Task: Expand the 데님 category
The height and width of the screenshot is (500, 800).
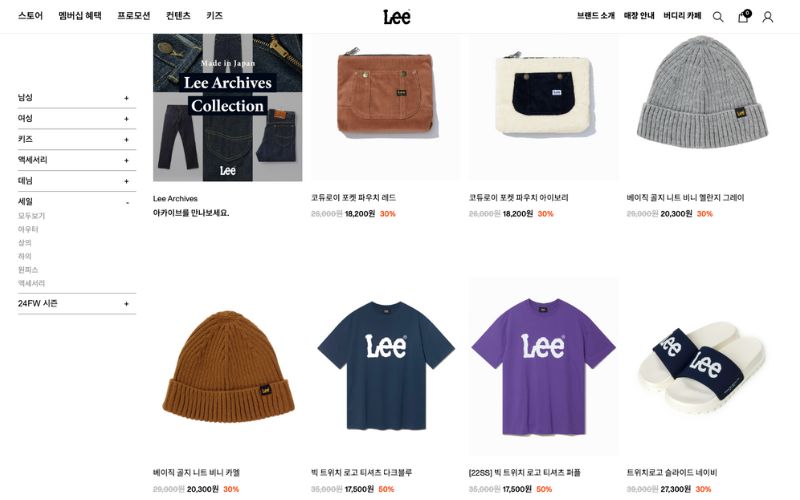Action: coord(77,181)
